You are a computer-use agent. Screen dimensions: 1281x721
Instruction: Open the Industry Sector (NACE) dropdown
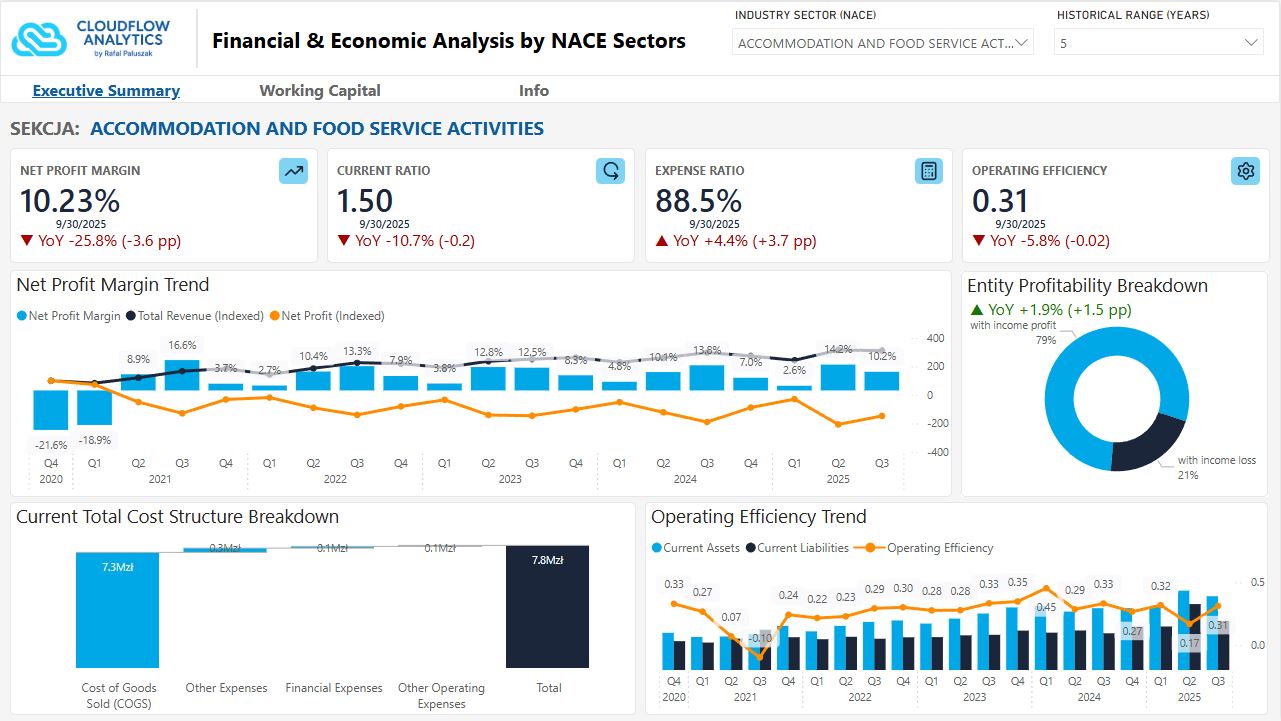[883, 43]
